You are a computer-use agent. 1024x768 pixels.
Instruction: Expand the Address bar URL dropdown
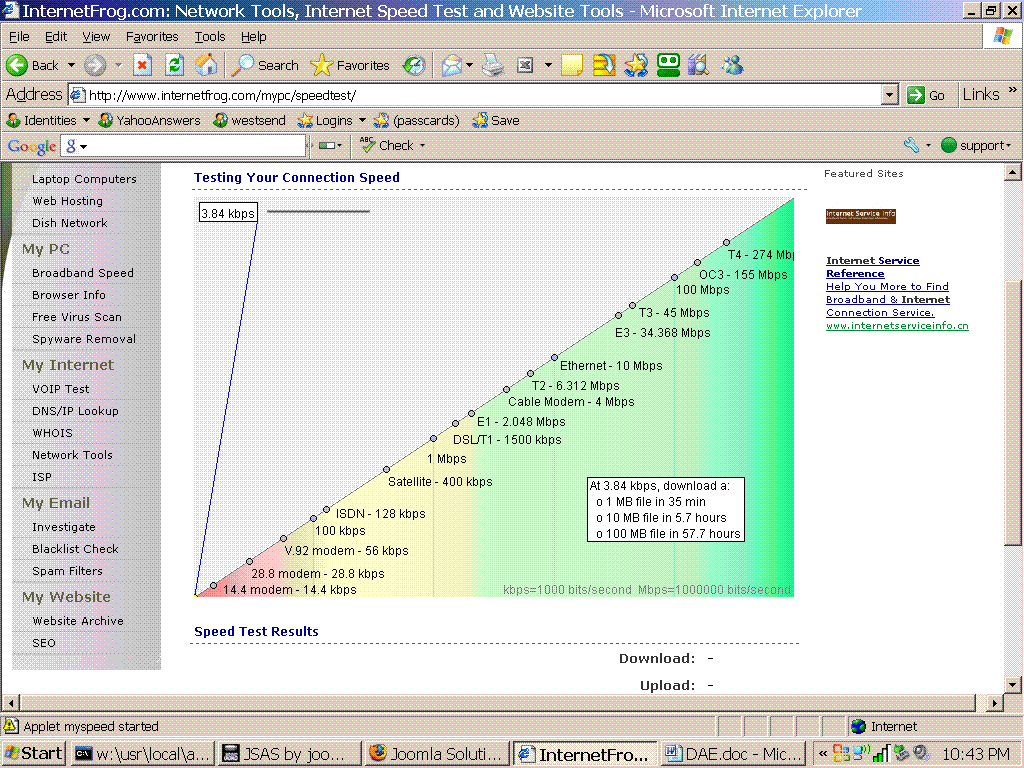(889, 95)
